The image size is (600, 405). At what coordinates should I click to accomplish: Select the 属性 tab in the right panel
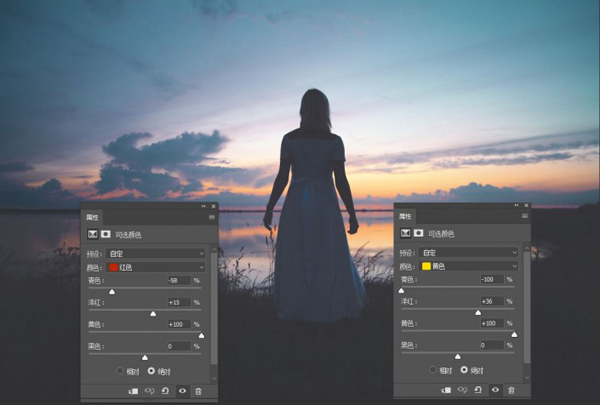pyautogui.click(x=405, y=216)
